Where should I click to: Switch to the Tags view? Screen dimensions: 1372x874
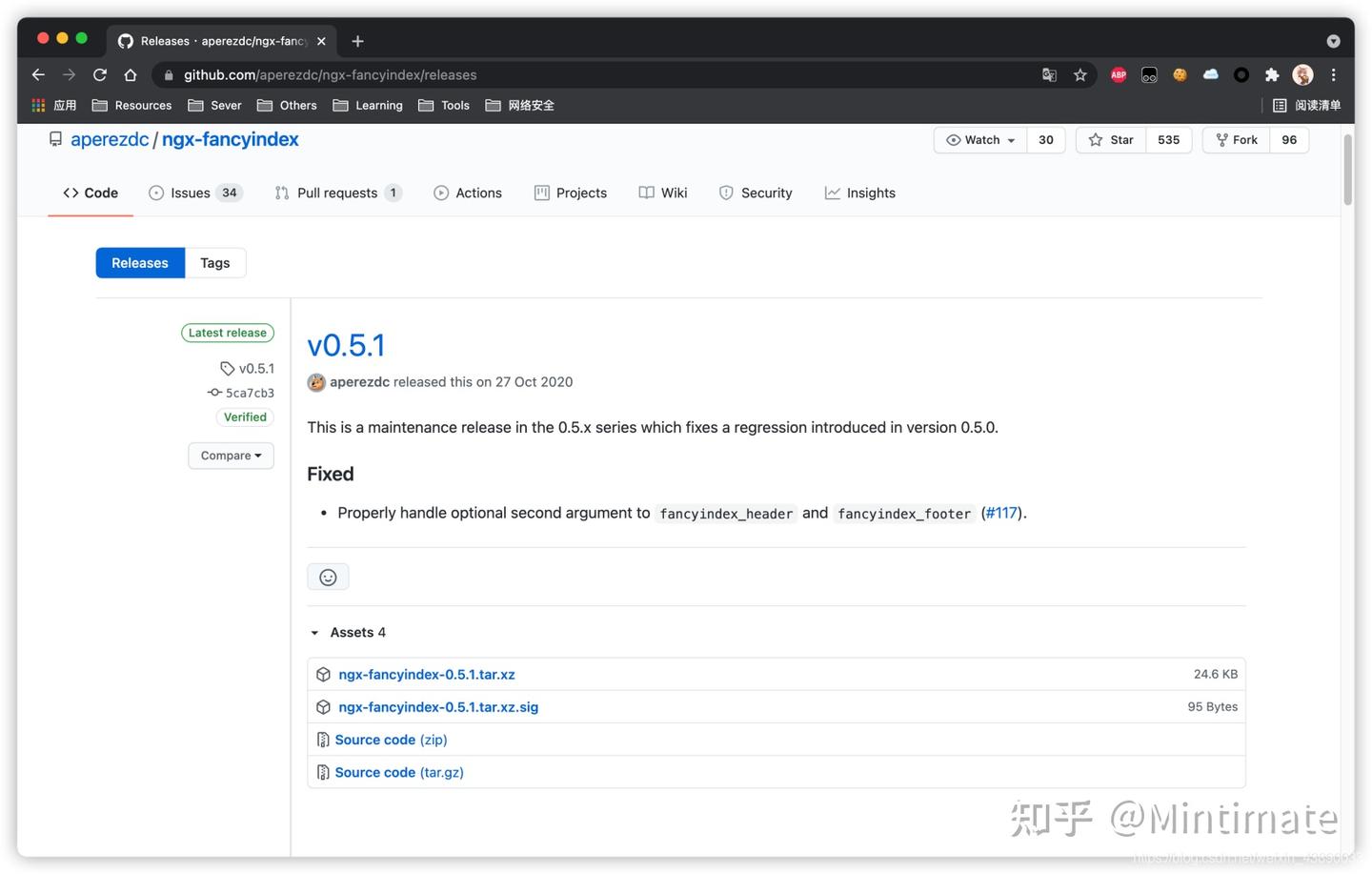coord(214,262)
